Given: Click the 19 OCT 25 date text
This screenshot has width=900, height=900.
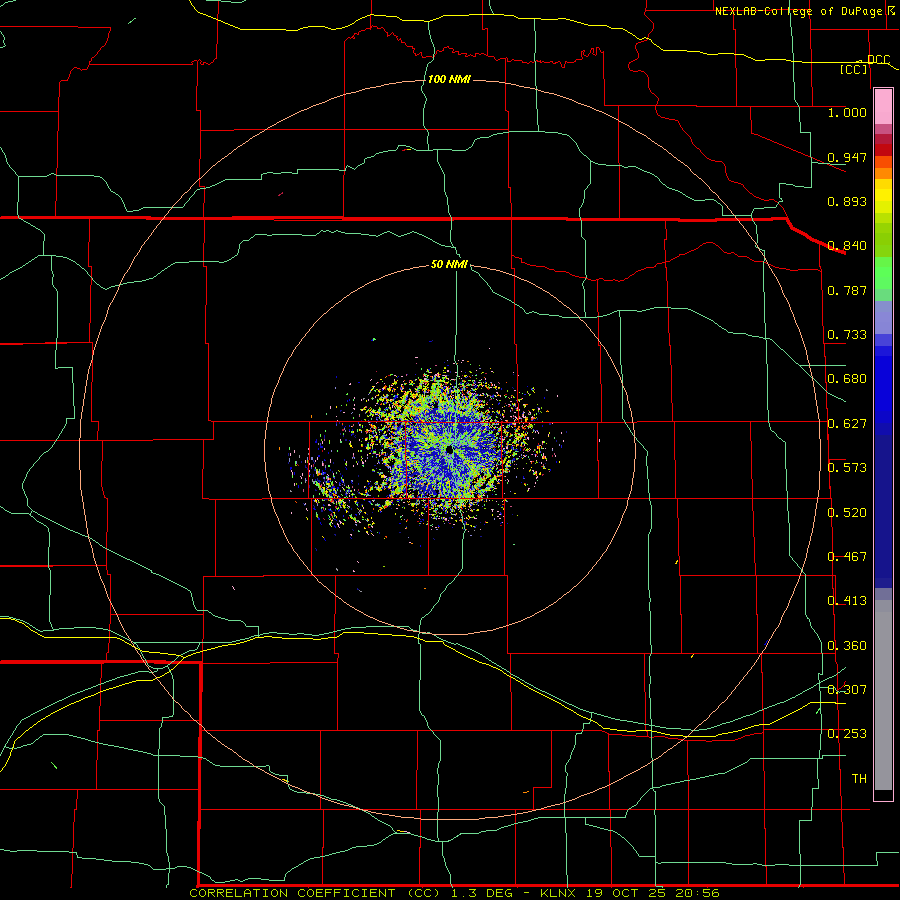Looking at the screenshot, I should click(x=626, y=893).
